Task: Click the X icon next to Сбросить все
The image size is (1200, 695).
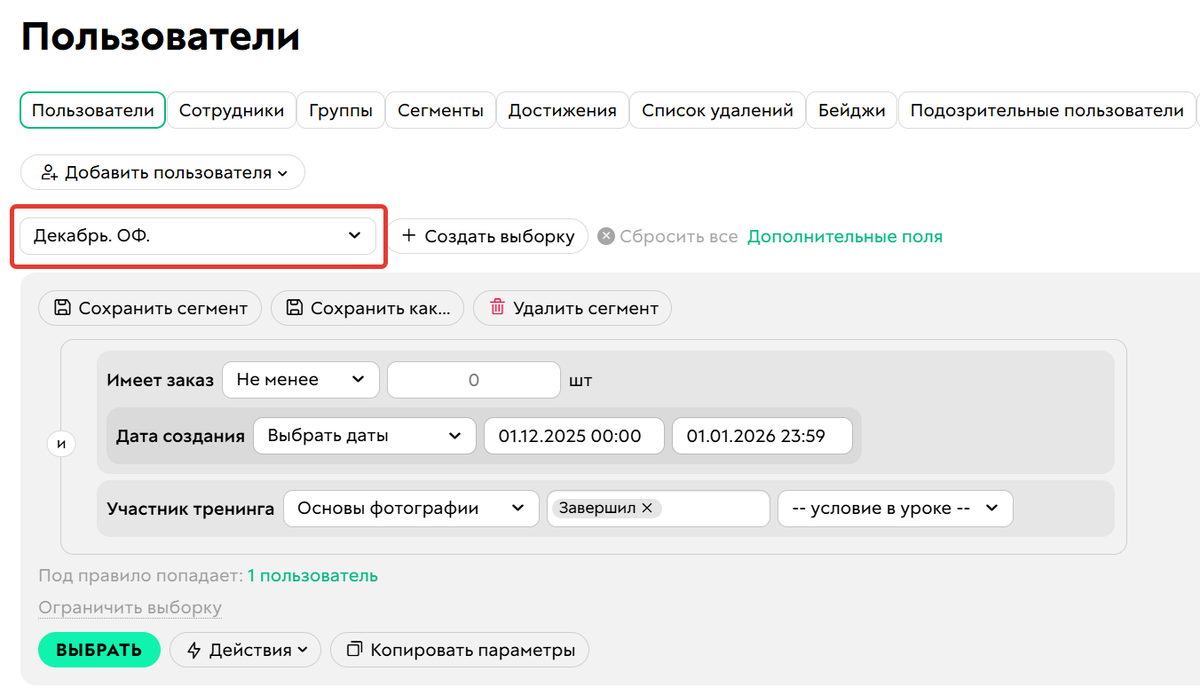Action: point(610,236)
